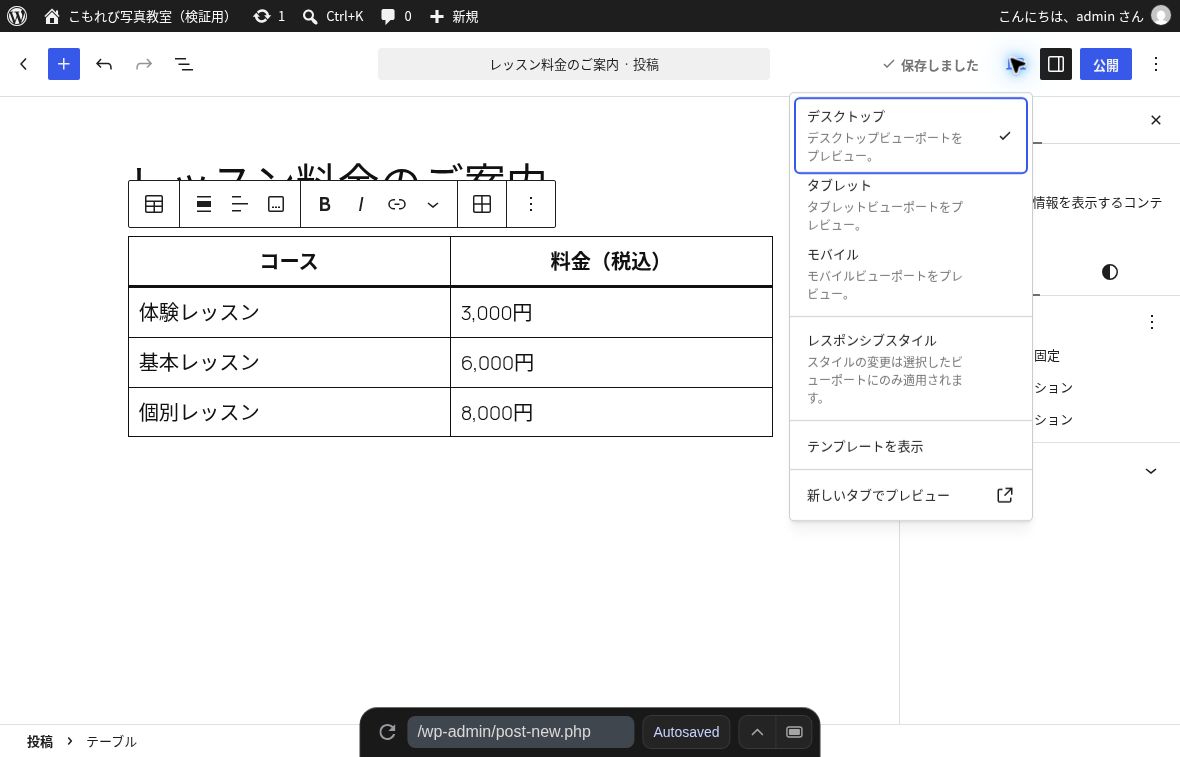Choose 新しいタブでプレビュー

point(911,495)
